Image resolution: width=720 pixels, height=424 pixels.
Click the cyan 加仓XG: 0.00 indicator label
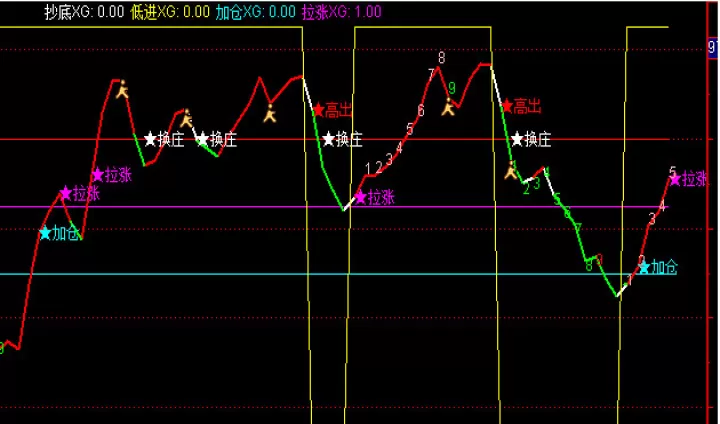pos(255,11)
